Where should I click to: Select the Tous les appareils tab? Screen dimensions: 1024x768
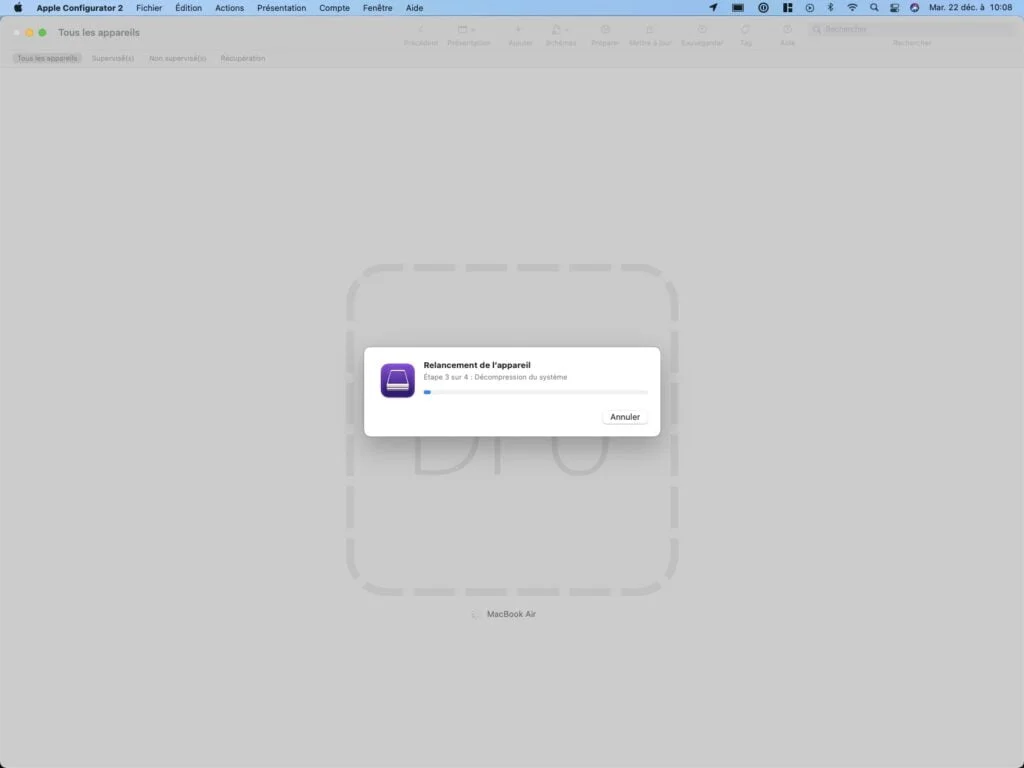(47, 58)
